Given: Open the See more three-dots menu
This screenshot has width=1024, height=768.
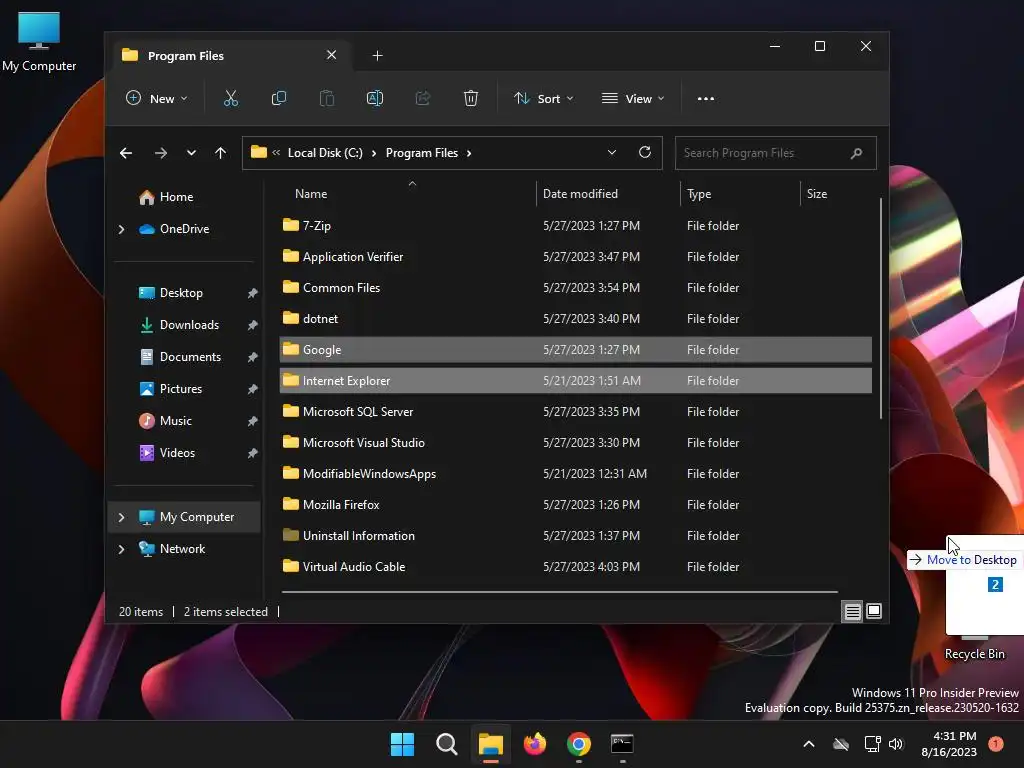Looking at the screenshot, I should (706, 99).
